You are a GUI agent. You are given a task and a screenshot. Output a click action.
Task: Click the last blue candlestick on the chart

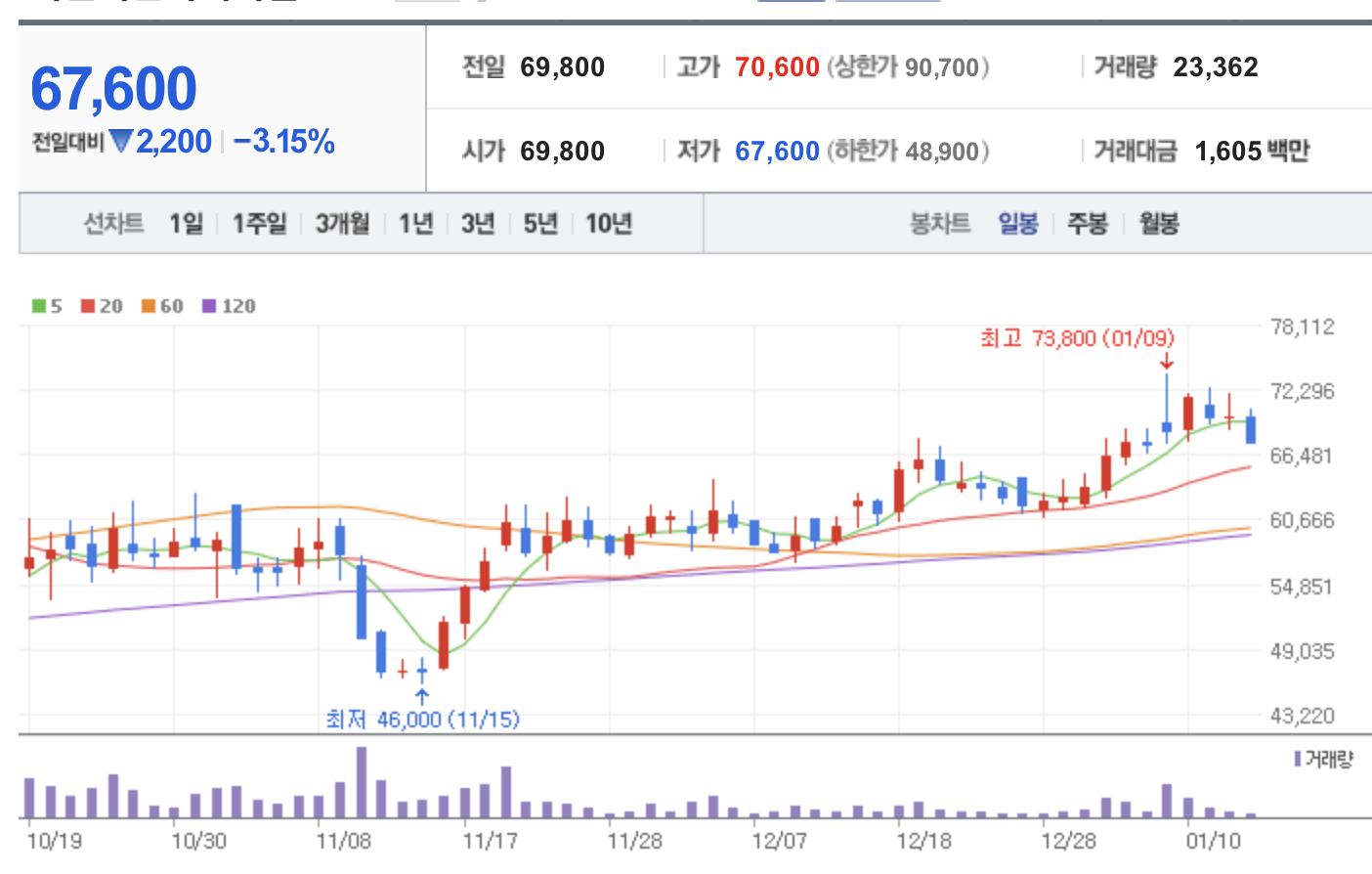[x=1251, y=428]
